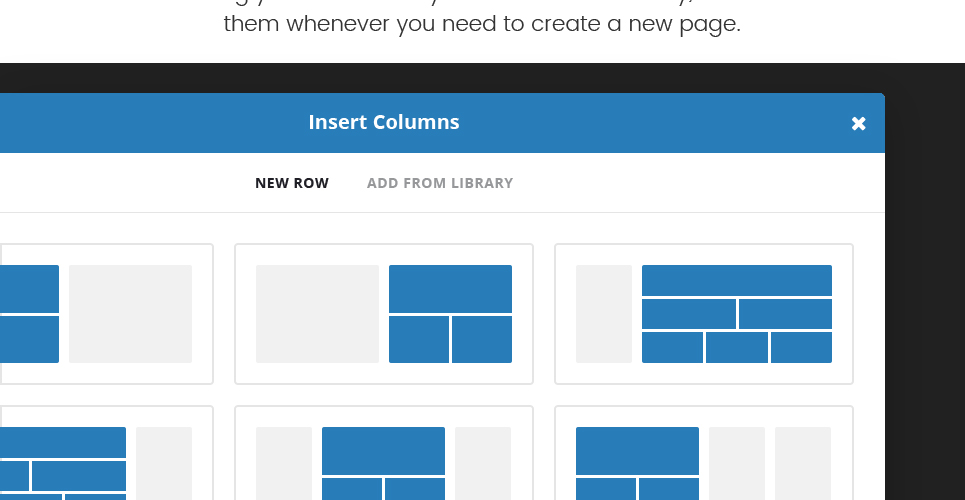This screenshot has width=965, height=500.
Task: Click the rightmost narrow gray column in the last layout
Action: coord(803,464)
